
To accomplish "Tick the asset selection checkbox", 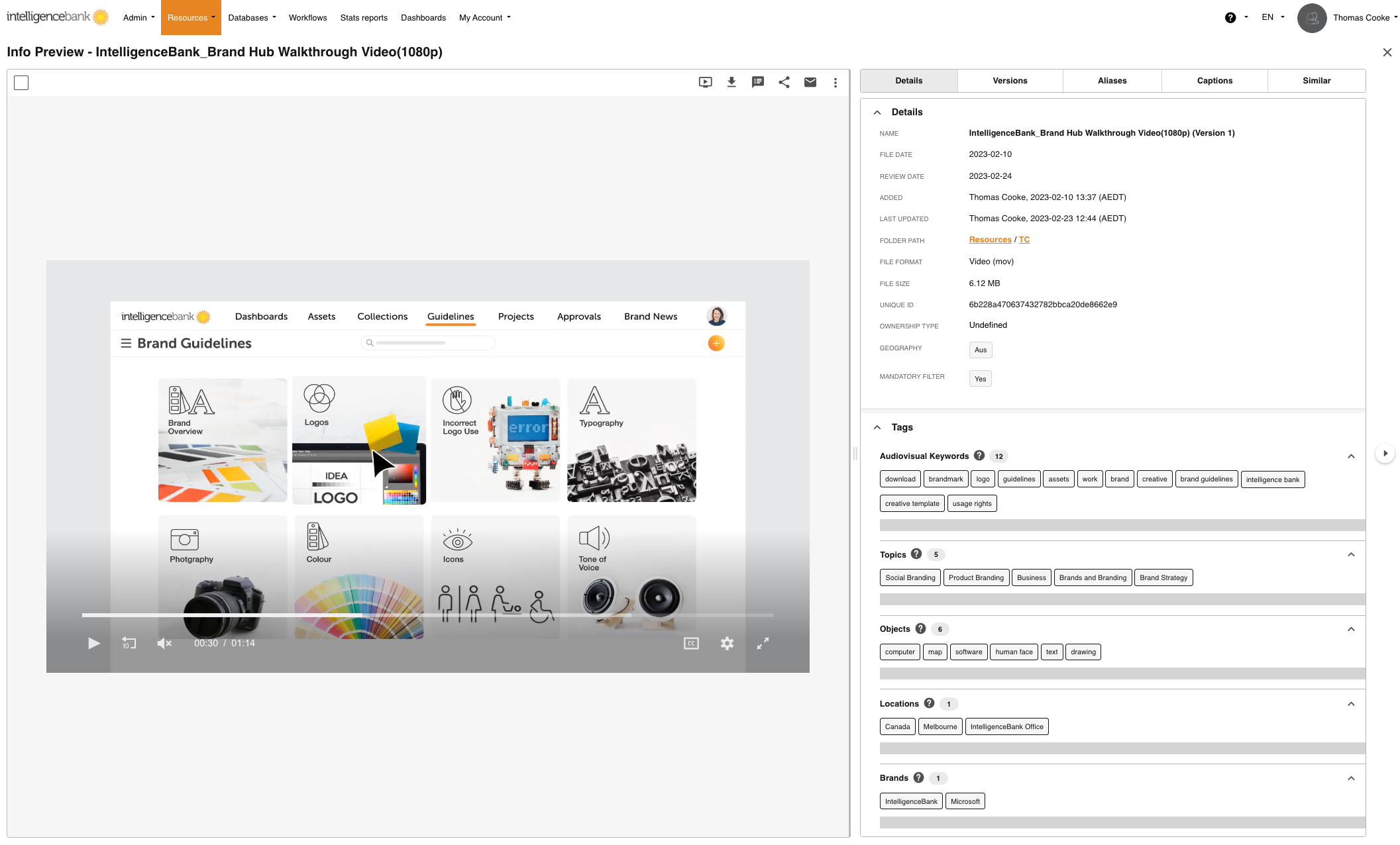I will coord(21,83).
